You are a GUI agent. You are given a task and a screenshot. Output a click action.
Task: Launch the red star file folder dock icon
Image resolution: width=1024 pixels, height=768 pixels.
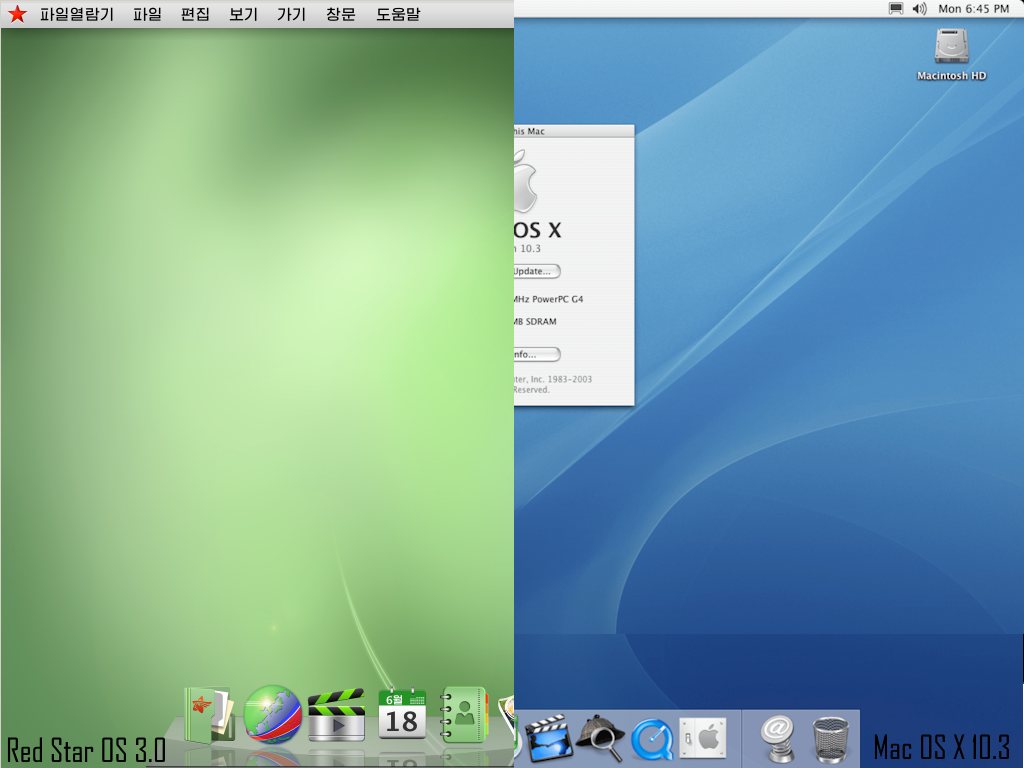tap(209, 715)
